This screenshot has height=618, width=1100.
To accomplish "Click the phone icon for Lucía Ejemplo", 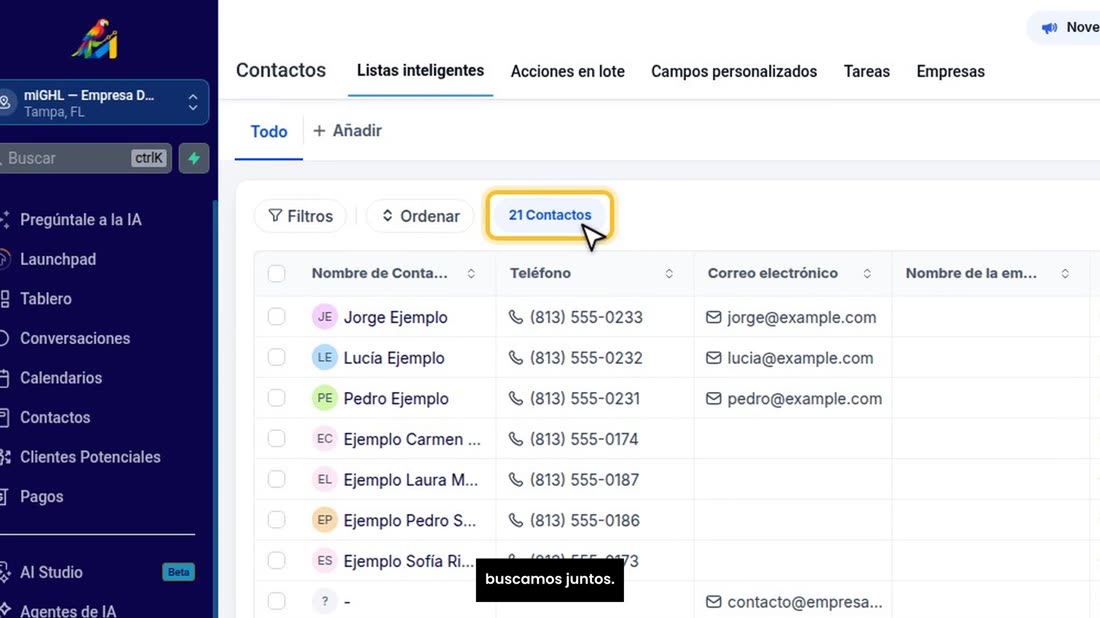I will click(516, 358).
